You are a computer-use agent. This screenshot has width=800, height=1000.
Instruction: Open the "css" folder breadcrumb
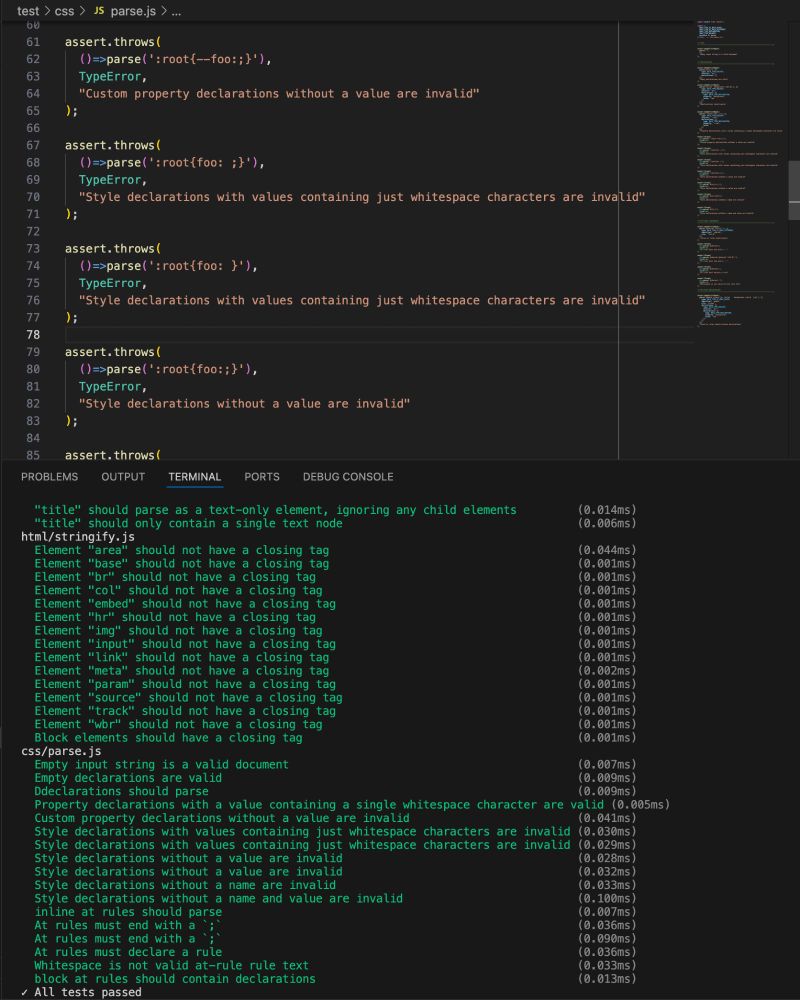point(64,11)
